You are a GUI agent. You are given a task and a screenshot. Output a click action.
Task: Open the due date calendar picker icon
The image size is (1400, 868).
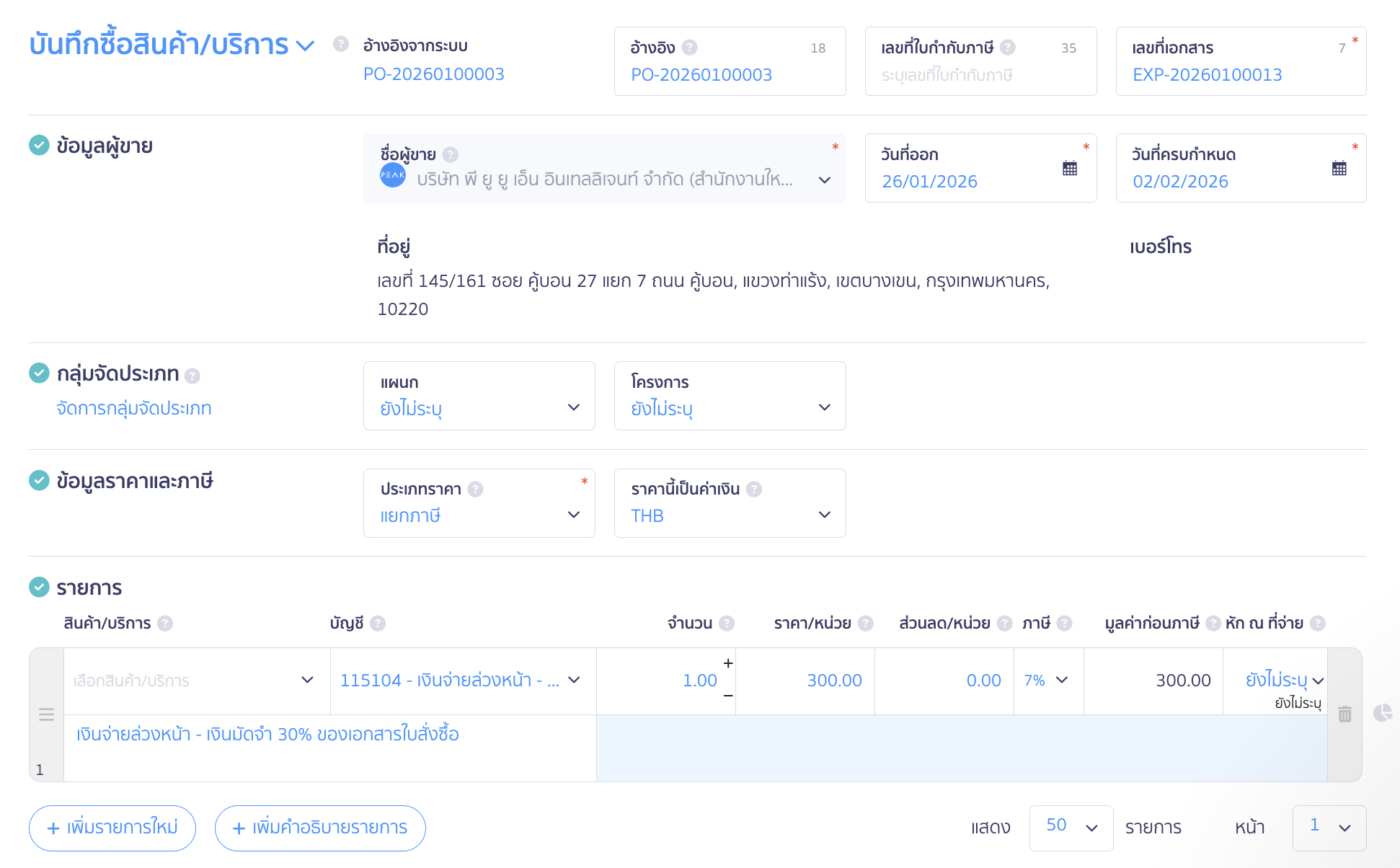click(1339, 169)
